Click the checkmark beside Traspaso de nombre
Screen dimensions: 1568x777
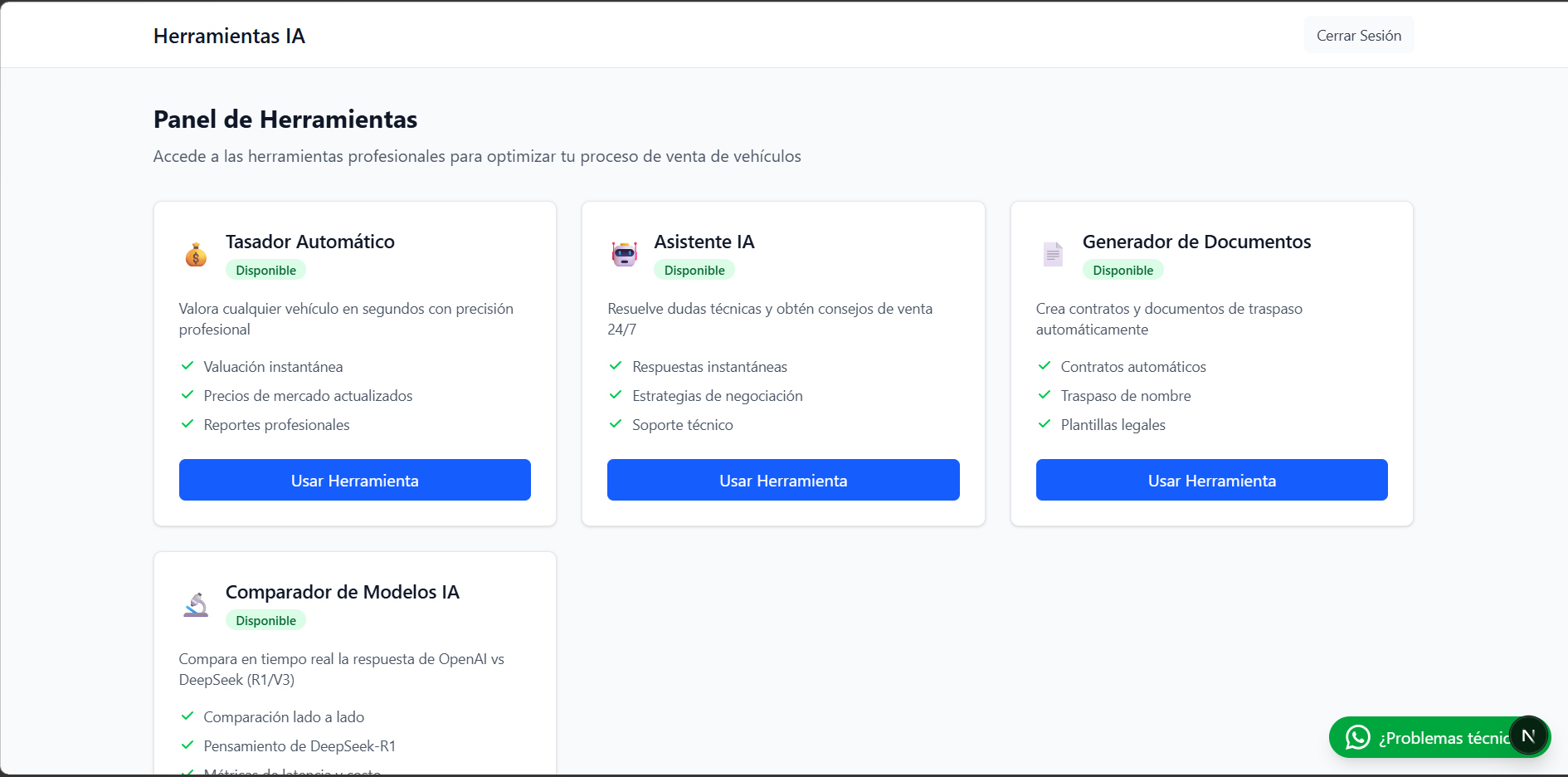pos(1045,395)
